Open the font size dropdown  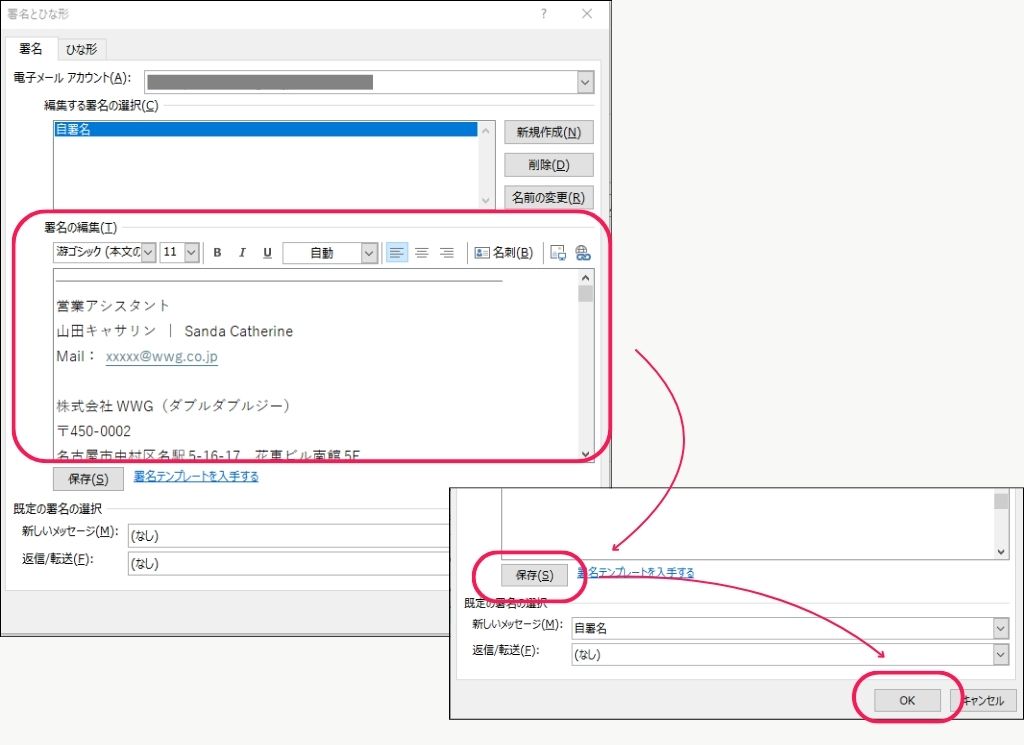pos(191,253)
